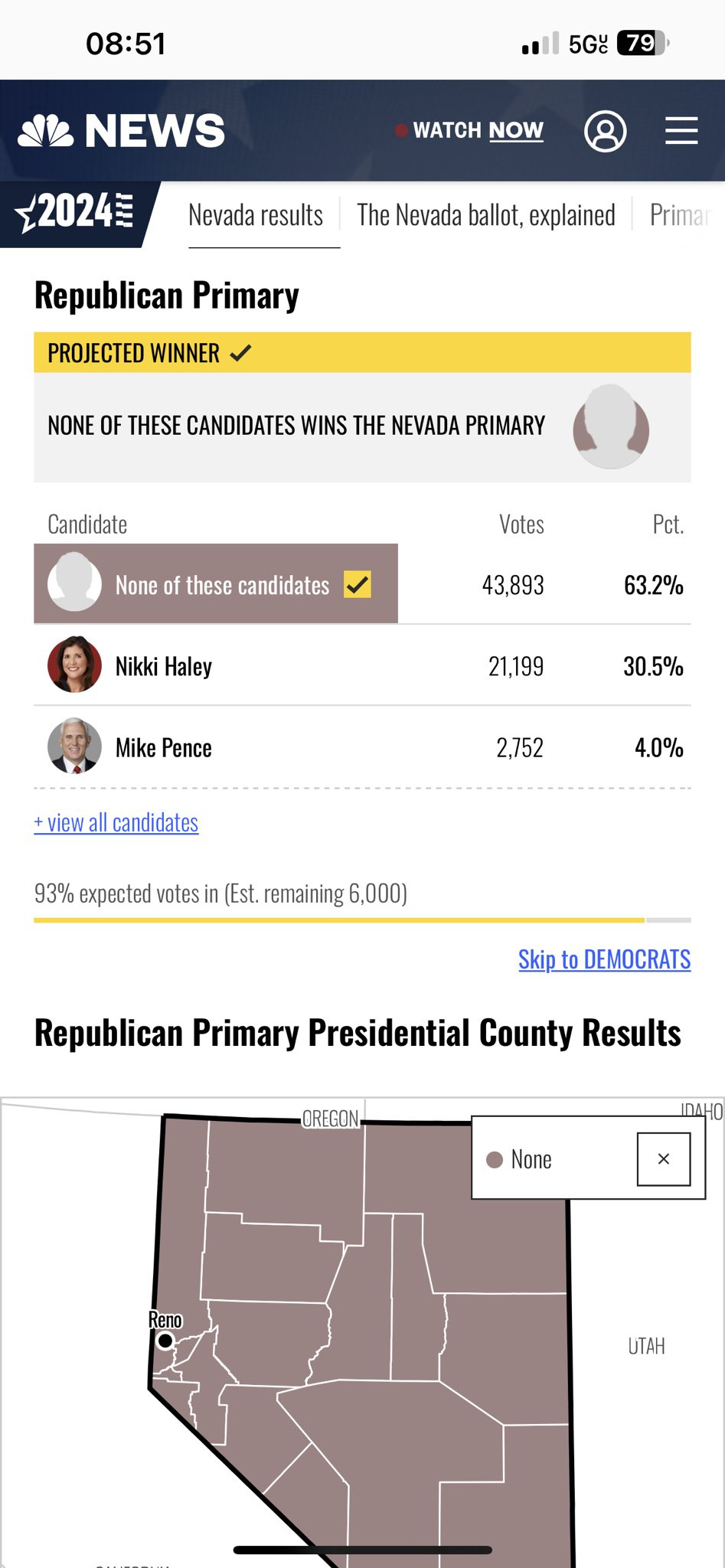Close the None map legend popup
The image size is (725, 1568).
pos(663,1159)
